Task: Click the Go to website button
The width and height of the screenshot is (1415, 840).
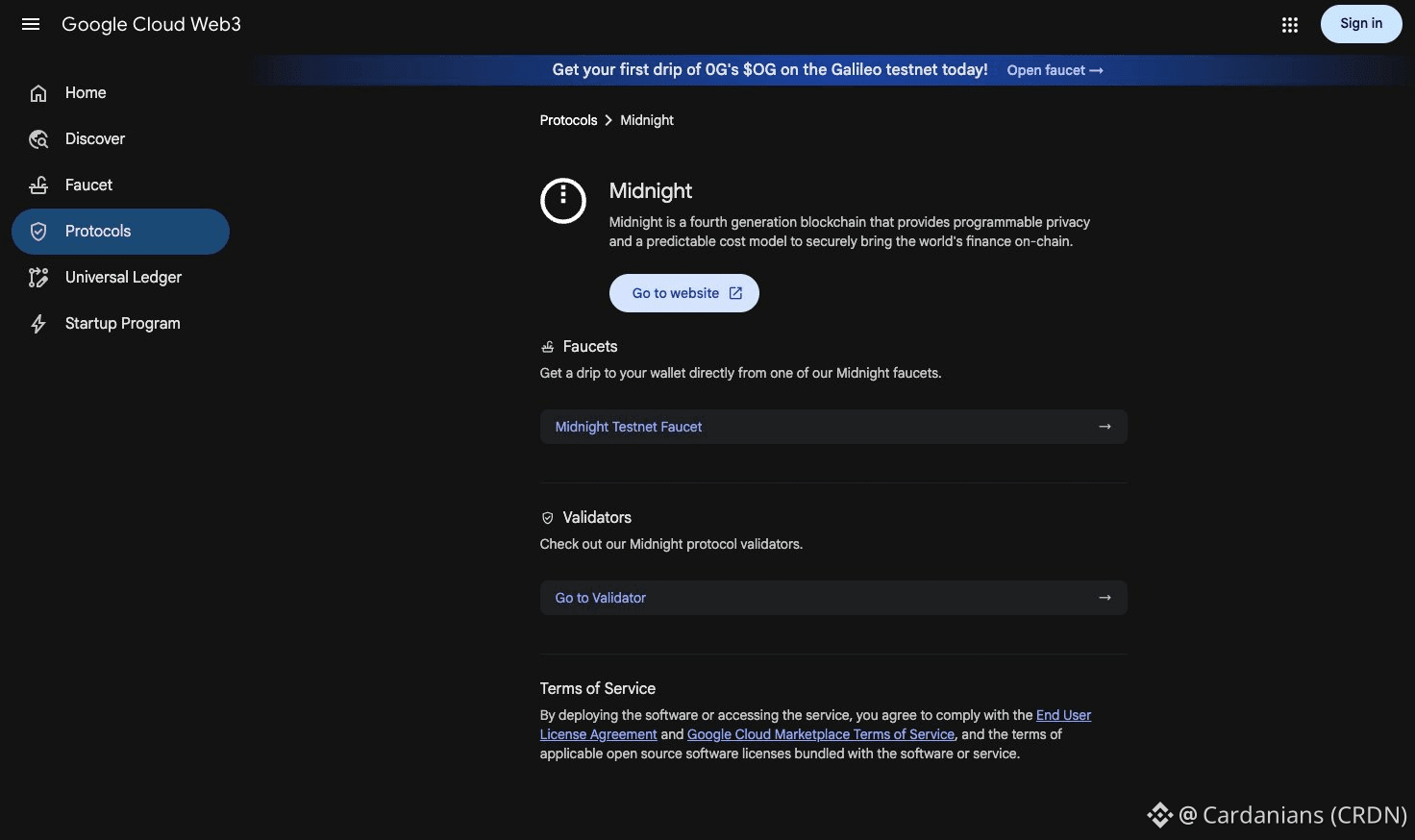Action: [684, 293]
